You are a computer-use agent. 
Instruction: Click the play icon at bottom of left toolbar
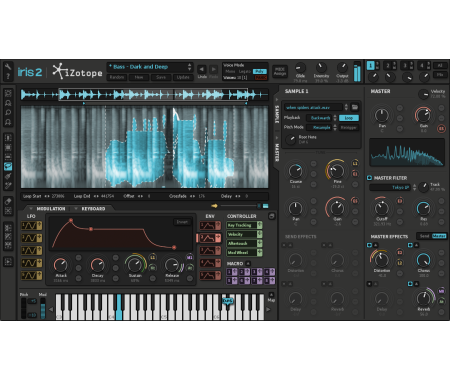tap(8, 262)
